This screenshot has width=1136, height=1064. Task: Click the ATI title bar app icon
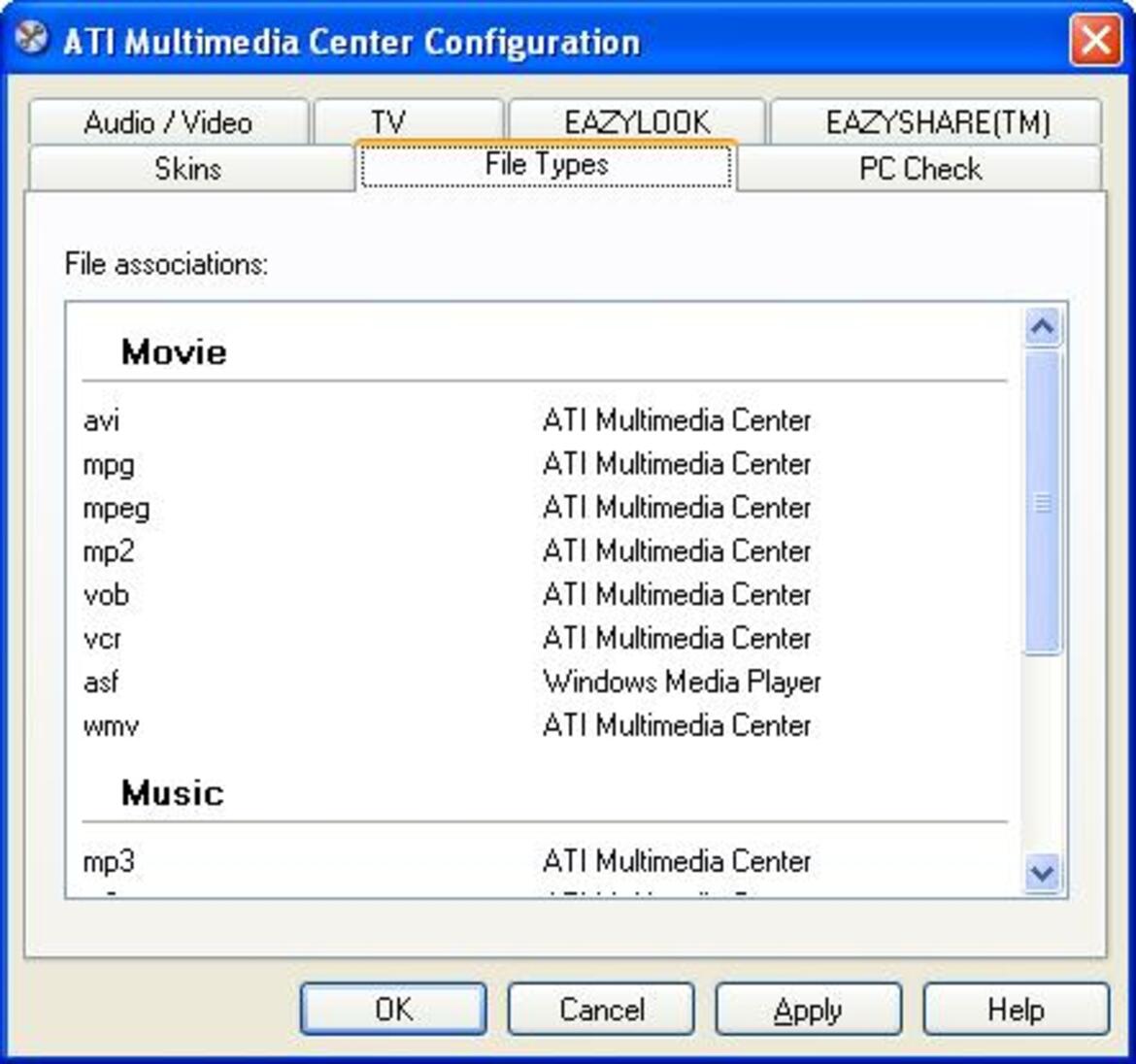coord(31,39)
